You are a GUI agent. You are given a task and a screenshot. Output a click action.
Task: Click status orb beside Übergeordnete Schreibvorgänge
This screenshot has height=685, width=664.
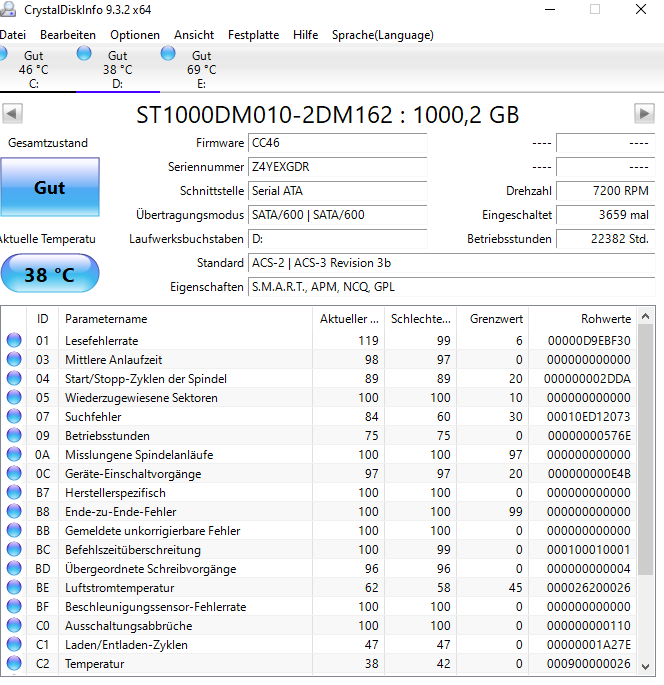click(14, 568)
